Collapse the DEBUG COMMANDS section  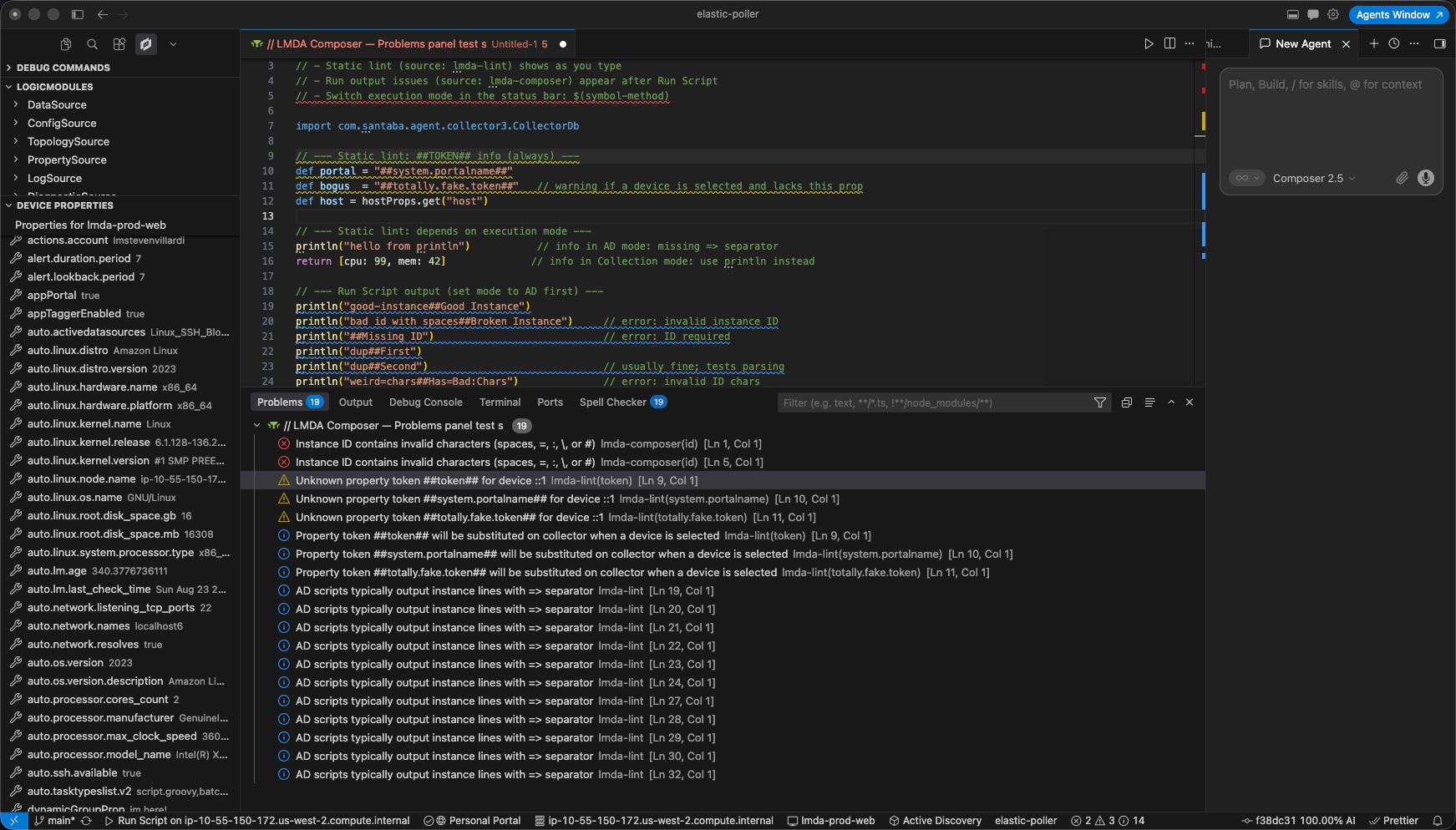[119, 68]
